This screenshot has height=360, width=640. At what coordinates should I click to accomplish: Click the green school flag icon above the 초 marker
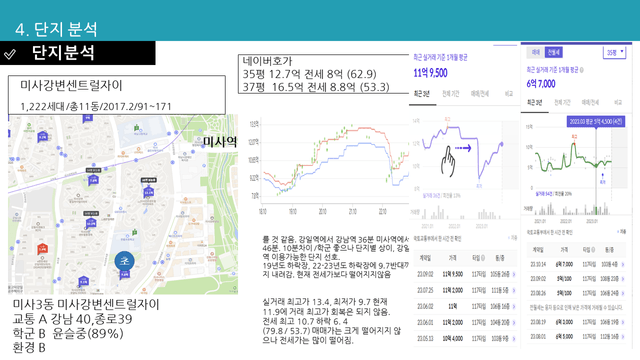(x=134, y=233)
